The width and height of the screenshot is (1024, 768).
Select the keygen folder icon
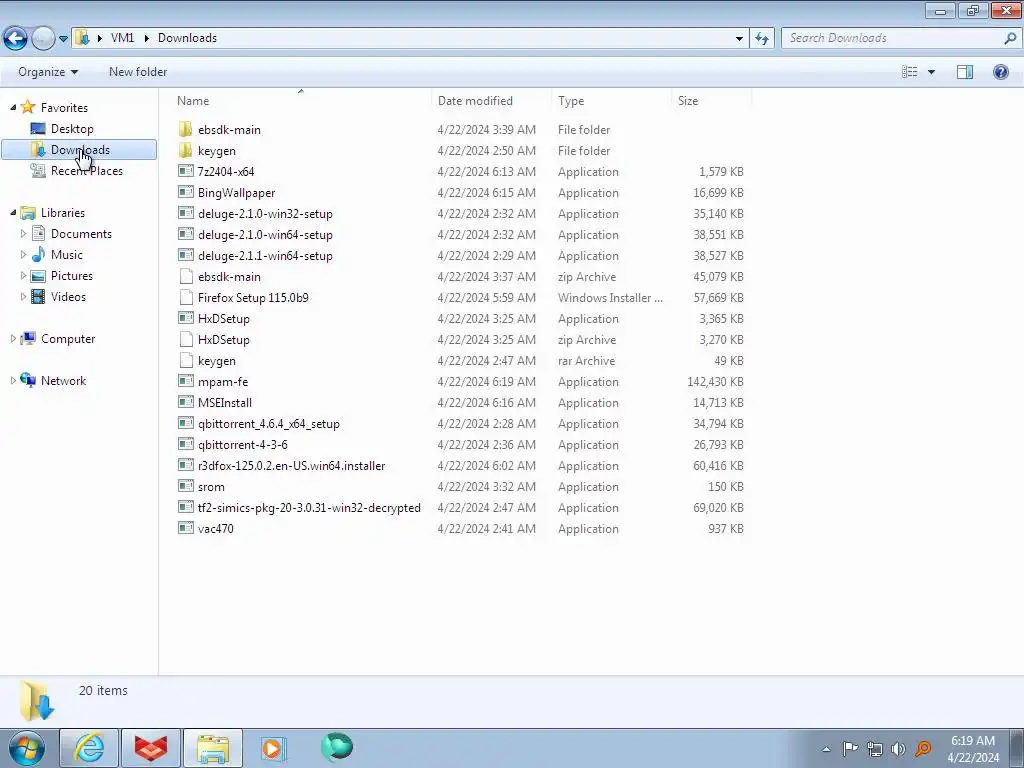pos(185,150)
